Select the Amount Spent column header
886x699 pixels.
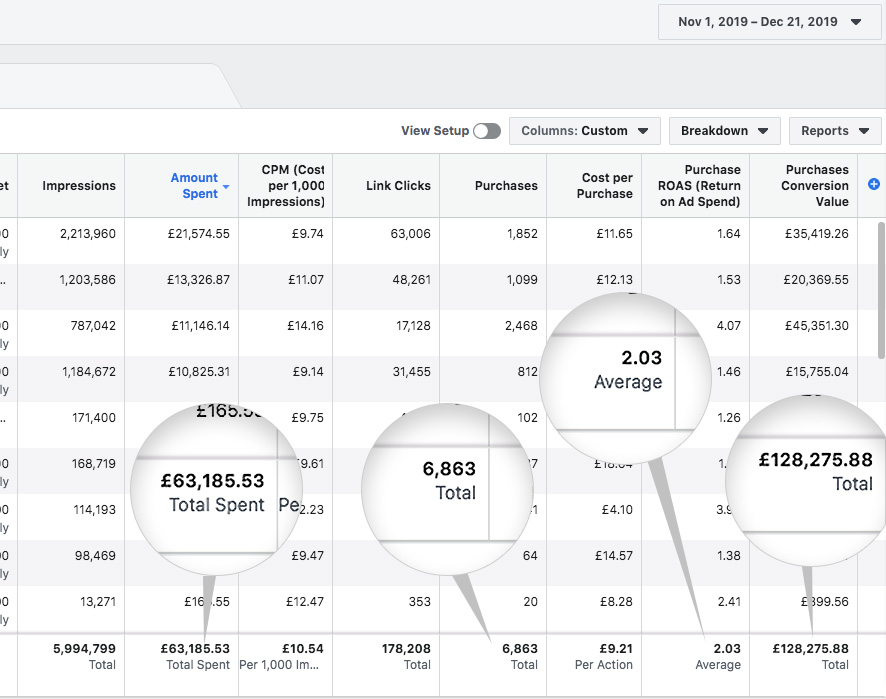(194, 188)
